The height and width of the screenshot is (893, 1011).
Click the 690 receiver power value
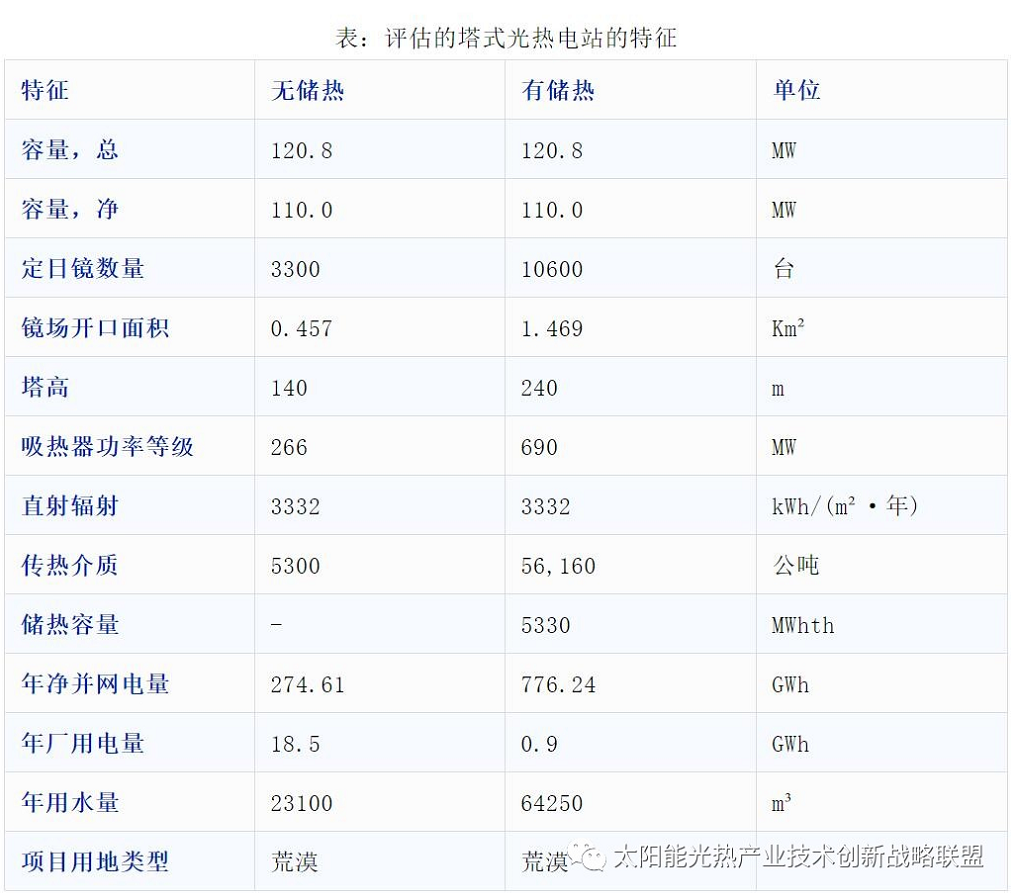coord(539,447)
